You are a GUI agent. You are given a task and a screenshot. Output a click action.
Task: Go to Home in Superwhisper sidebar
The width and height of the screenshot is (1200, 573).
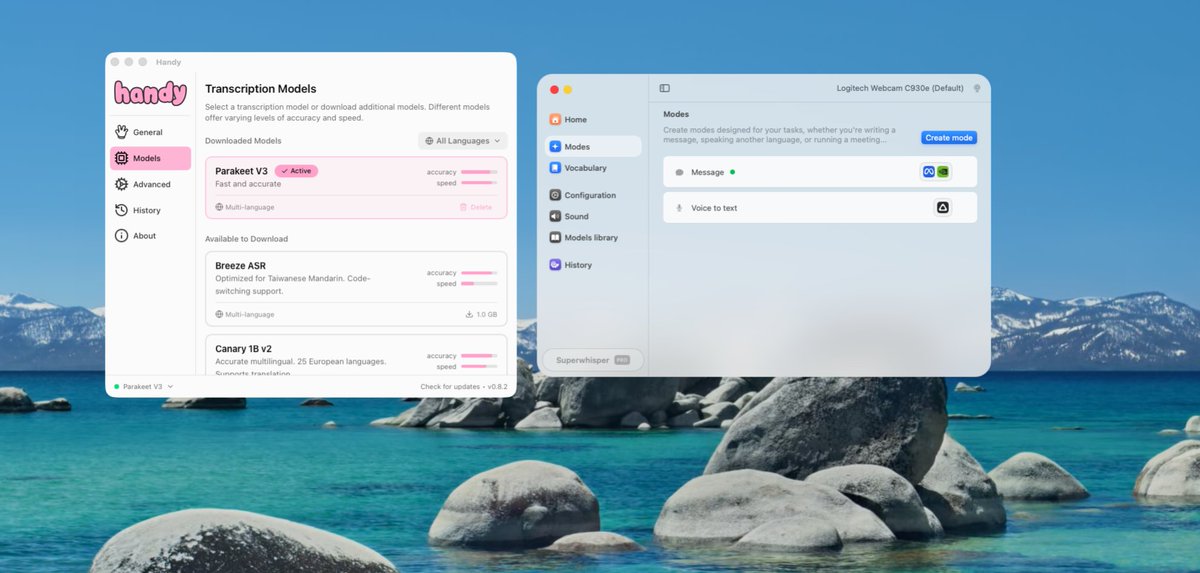(593, 119)
